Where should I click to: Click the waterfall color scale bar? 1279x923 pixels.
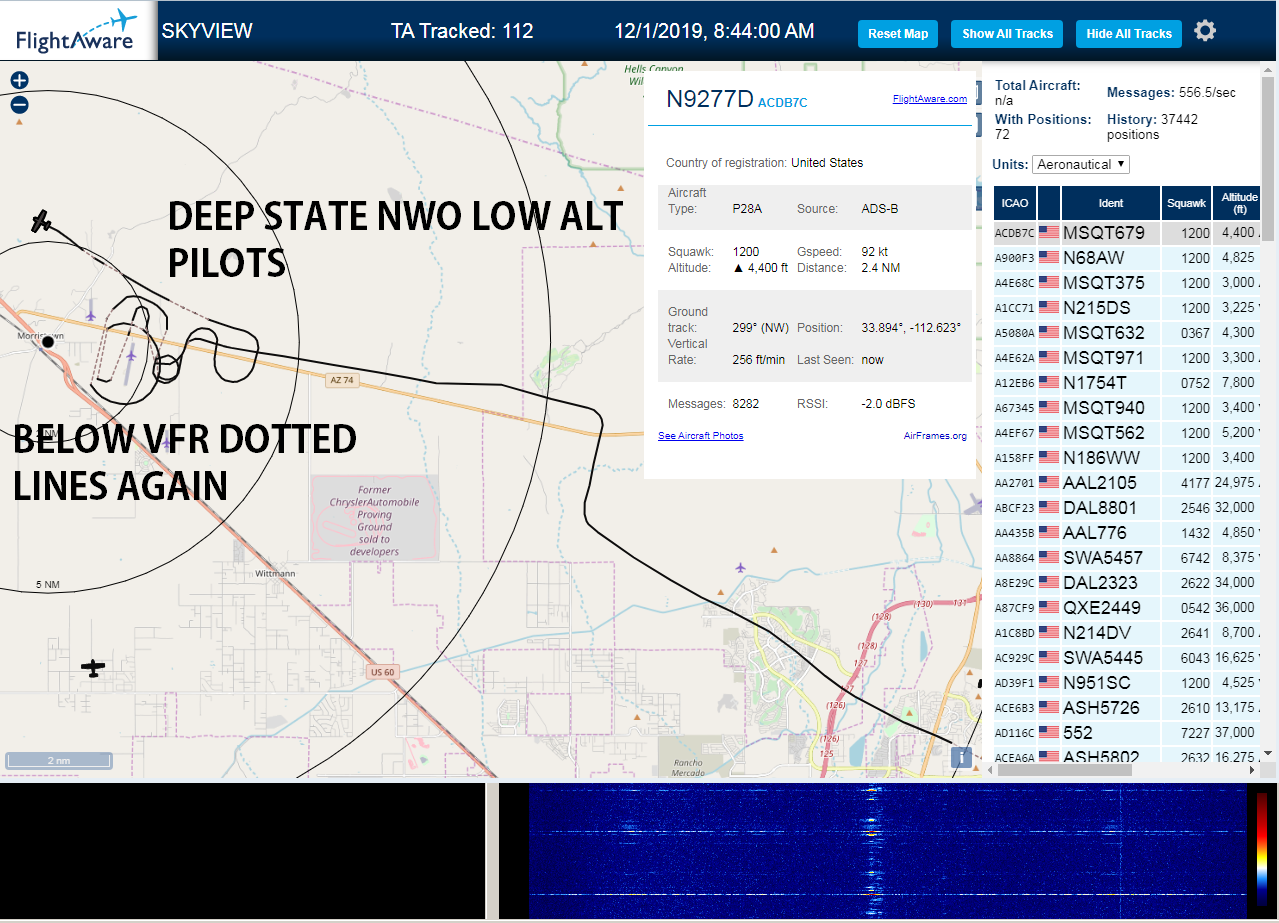coord(1261,850)
